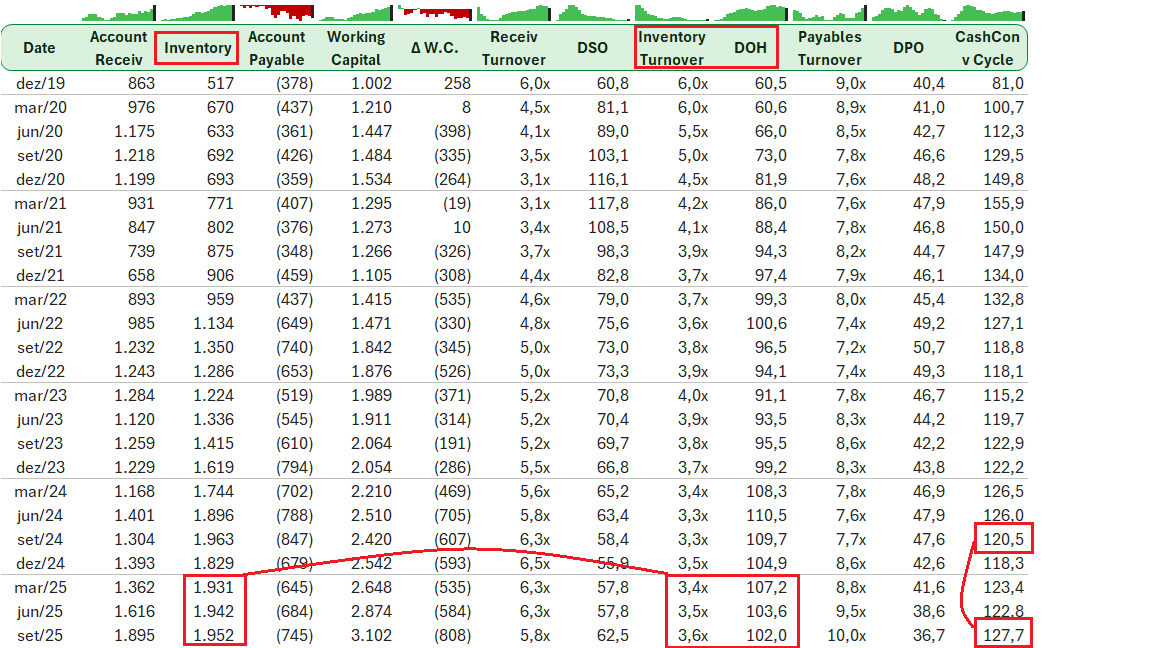Select payables turnover 10,0x
Screen dimensions: 1152x648
tap(846, 636)
